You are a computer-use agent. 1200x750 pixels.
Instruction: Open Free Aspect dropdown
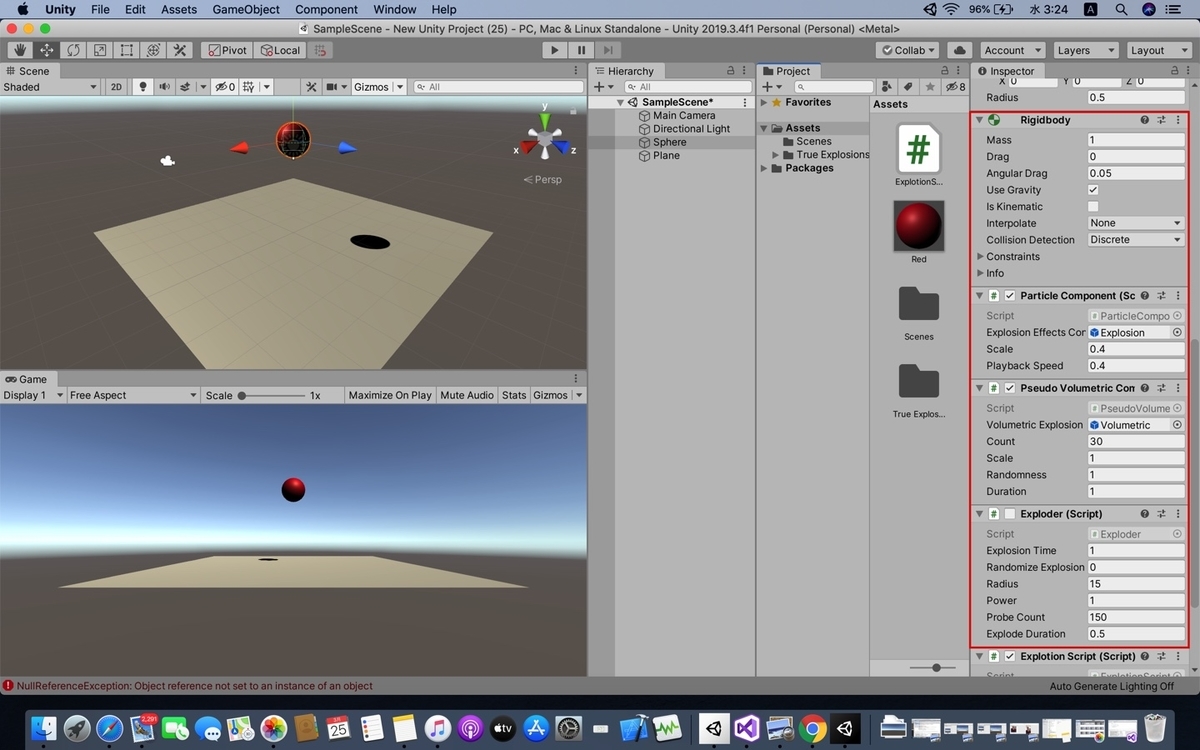click(x=133, y=395)
